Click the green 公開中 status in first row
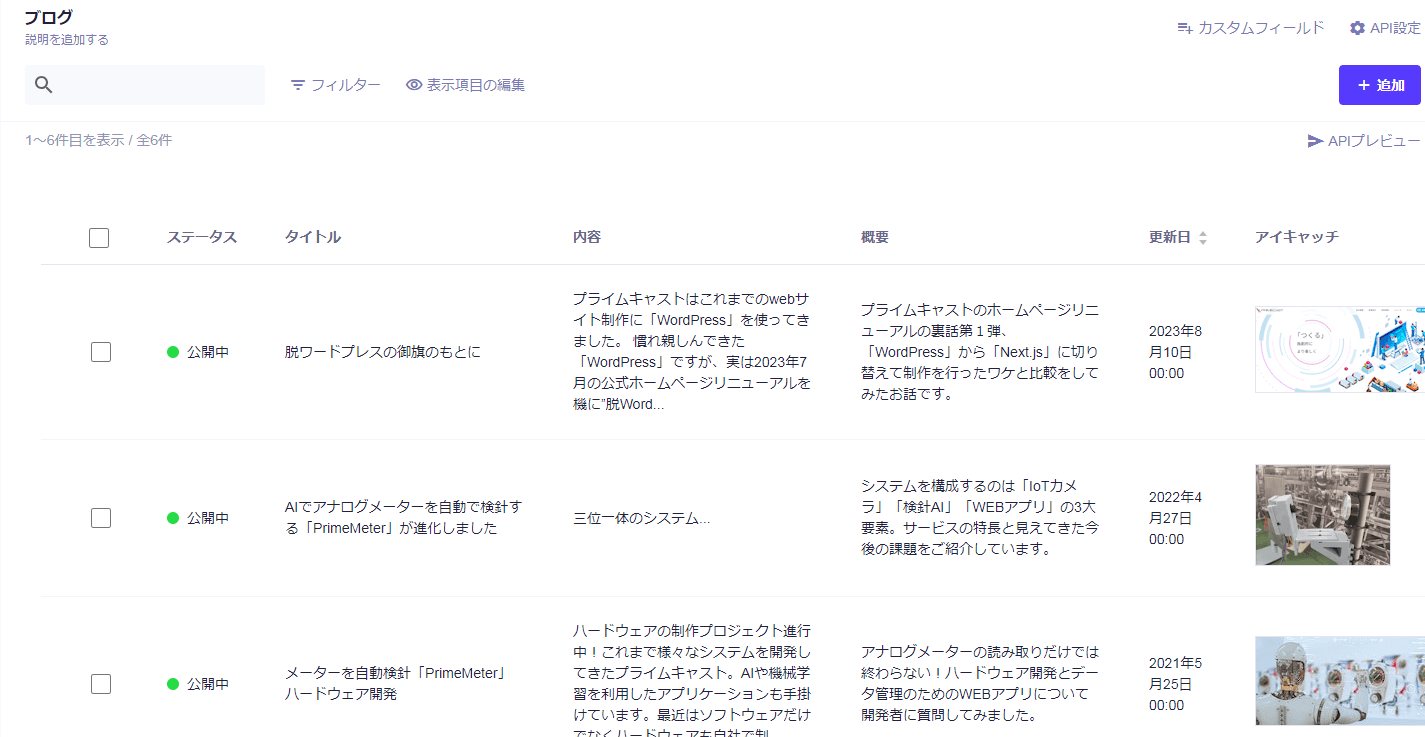The height and width of the screenshot is (737, 1425). pyautogui.click(x=198, y=352)
